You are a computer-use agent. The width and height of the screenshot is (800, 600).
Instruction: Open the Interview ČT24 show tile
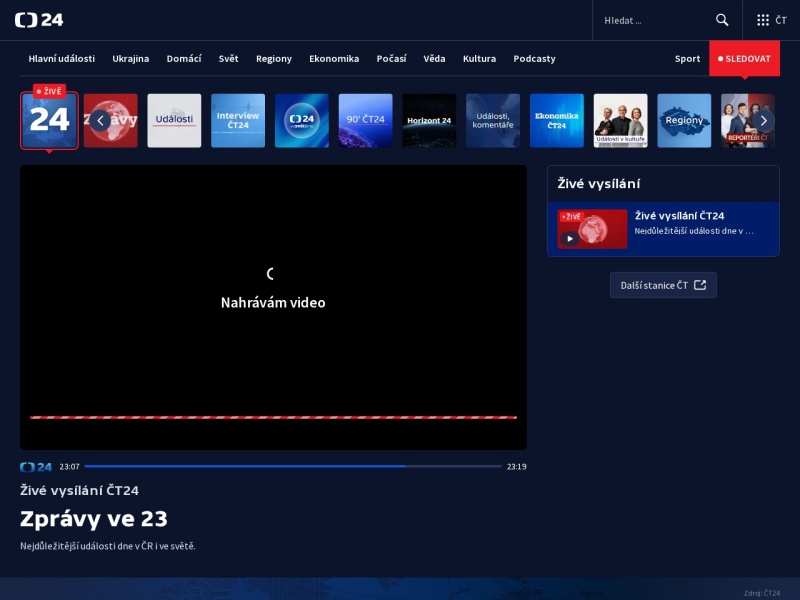tap(238, 121)
